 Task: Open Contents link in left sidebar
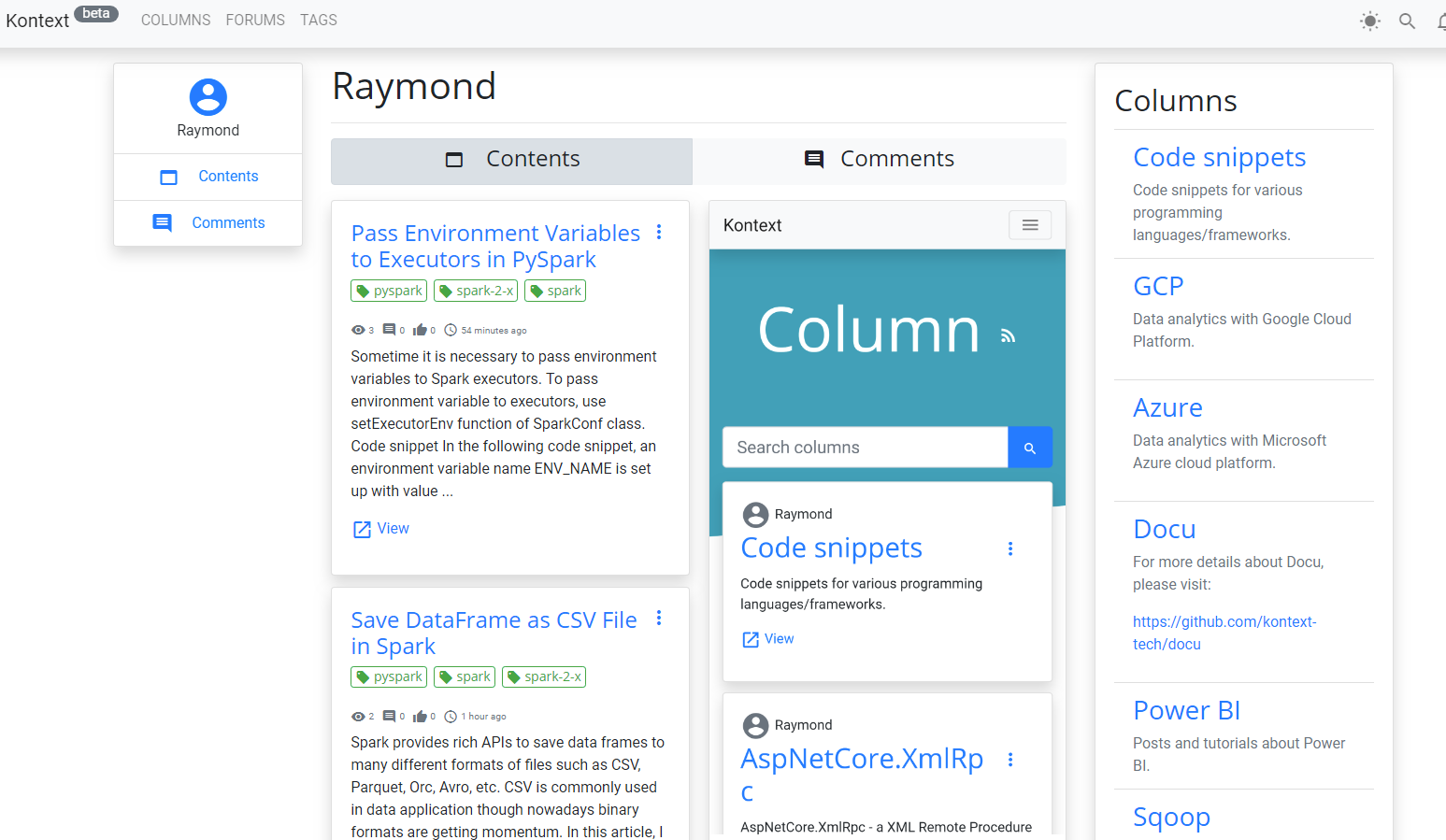coord(228,177)
